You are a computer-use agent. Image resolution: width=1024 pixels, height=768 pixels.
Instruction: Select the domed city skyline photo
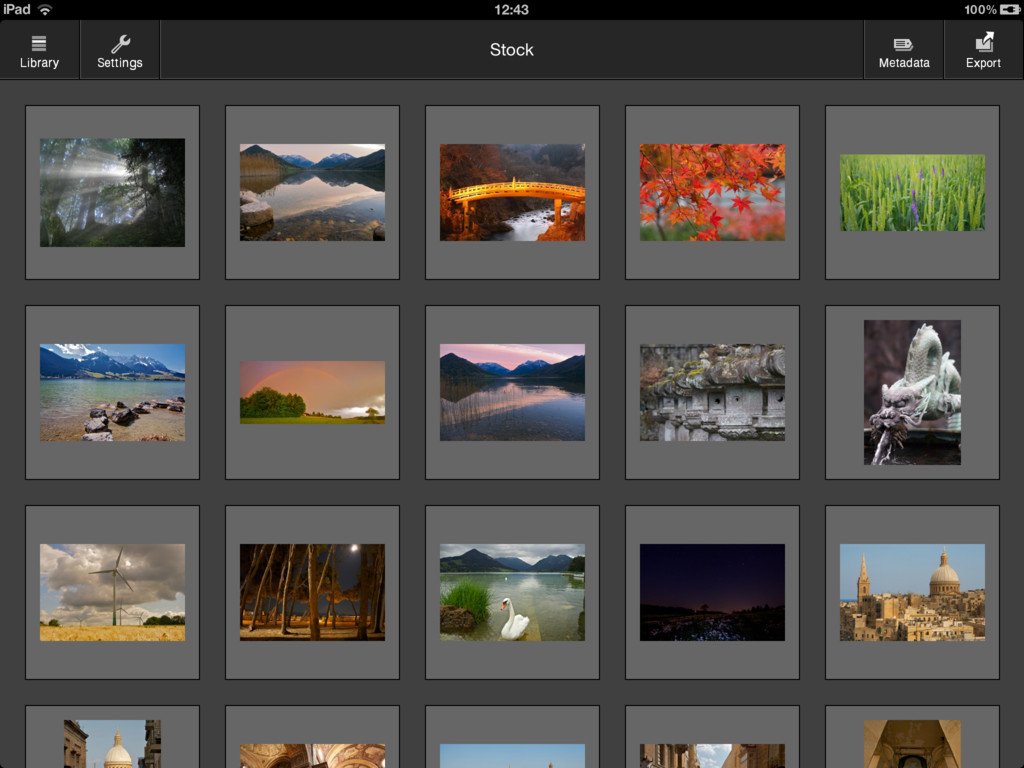(x=912, y=592)
